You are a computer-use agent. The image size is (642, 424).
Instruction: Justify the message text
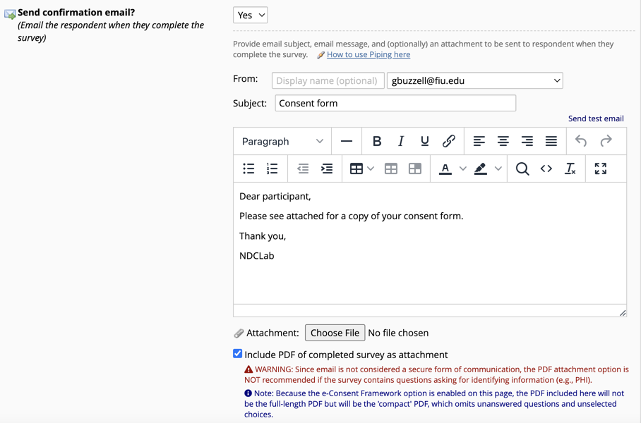tap(551, 141)
